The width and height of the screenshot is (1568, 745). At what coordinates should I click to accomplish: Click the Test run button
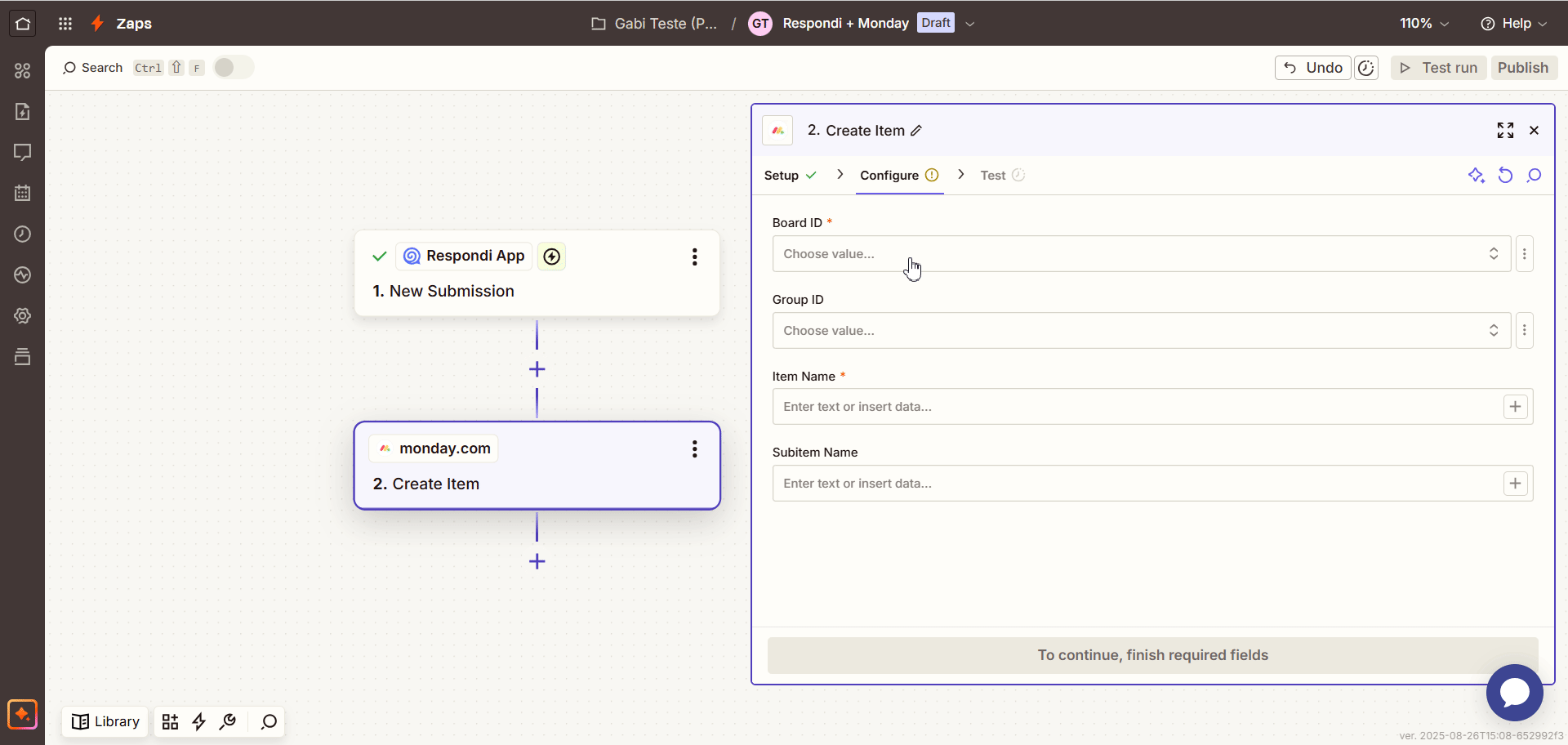[1439, 68]
